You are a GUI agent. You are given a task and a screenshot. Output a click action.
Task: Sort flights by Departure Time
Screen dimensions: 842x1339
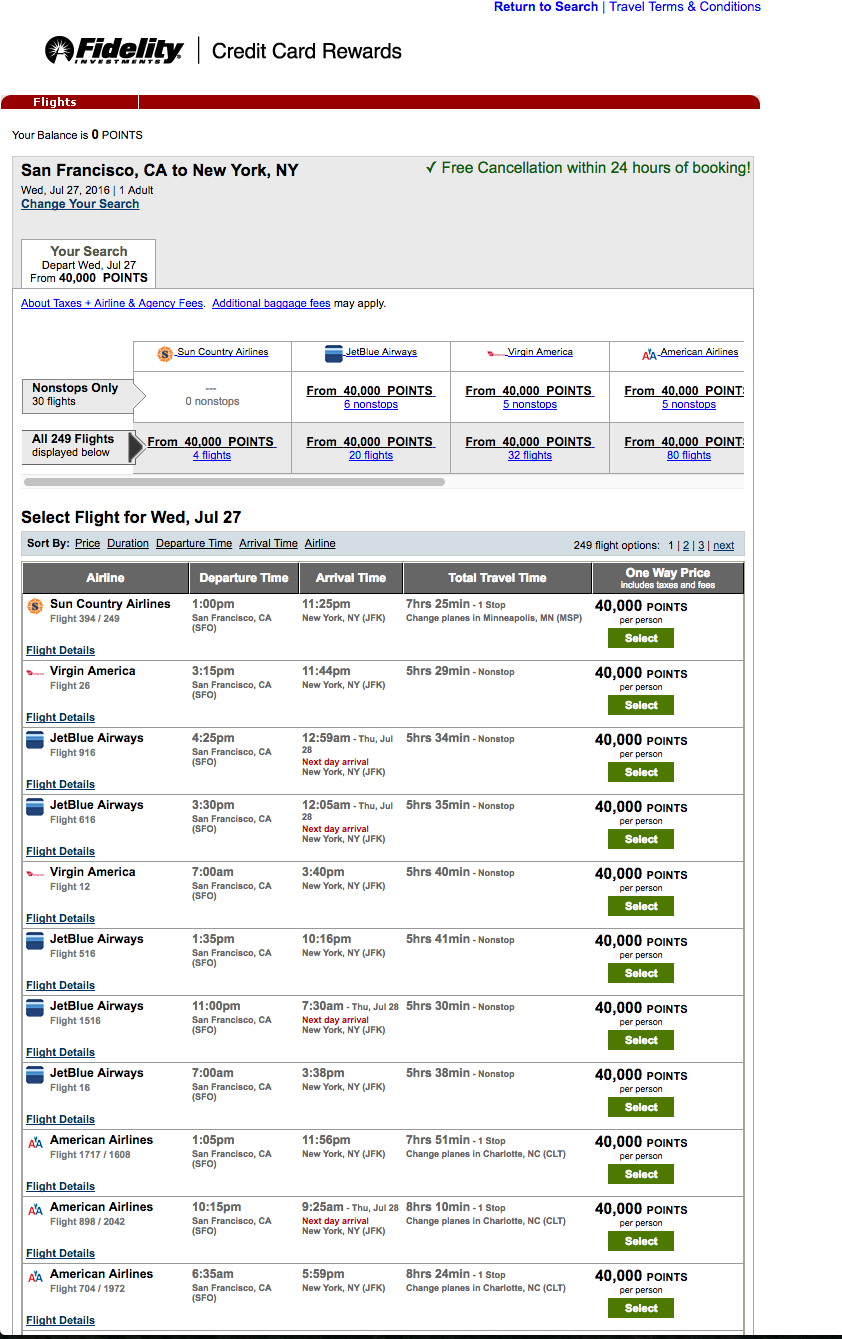pos(194,544)
